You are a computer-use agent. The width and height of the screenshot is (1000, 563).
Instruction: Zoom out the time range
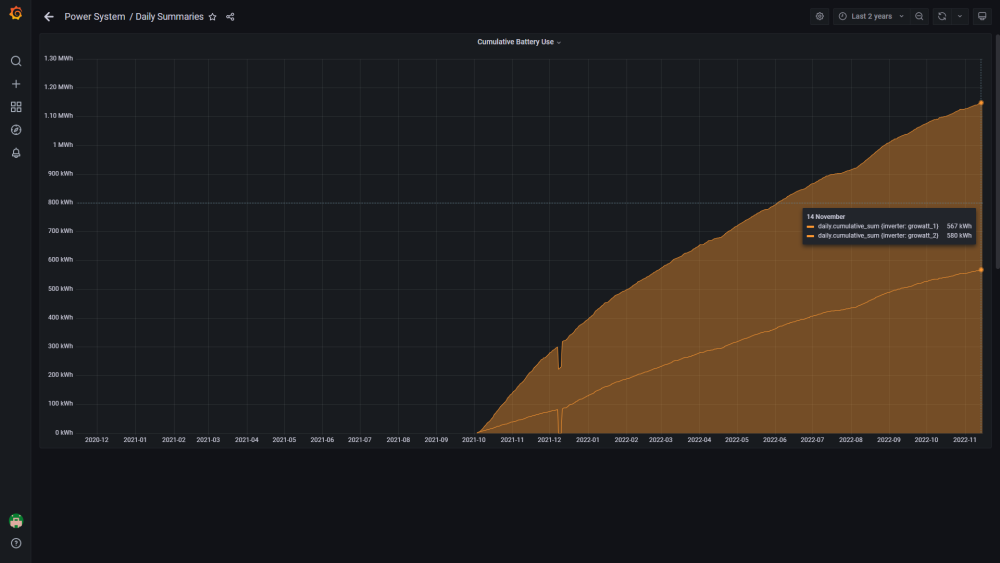919,17
